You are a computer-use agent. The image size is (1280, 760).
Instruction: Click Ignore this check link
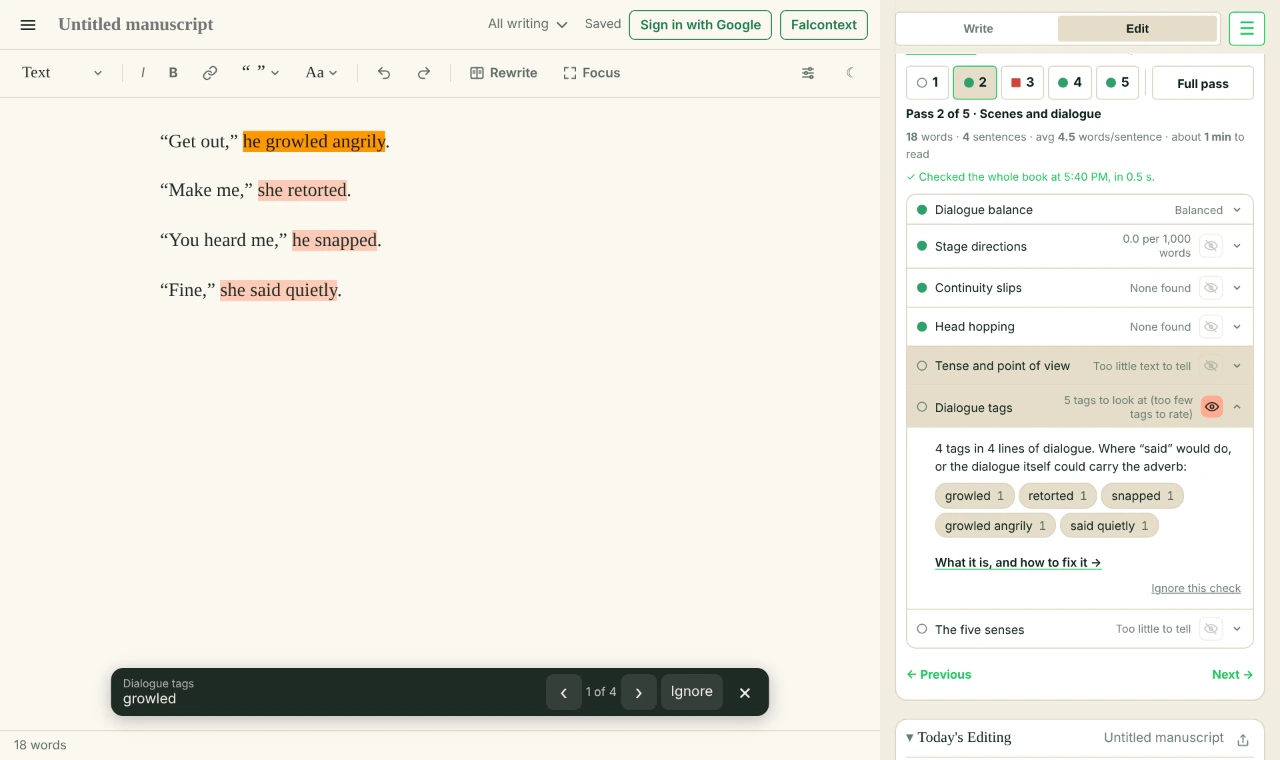1196,588
